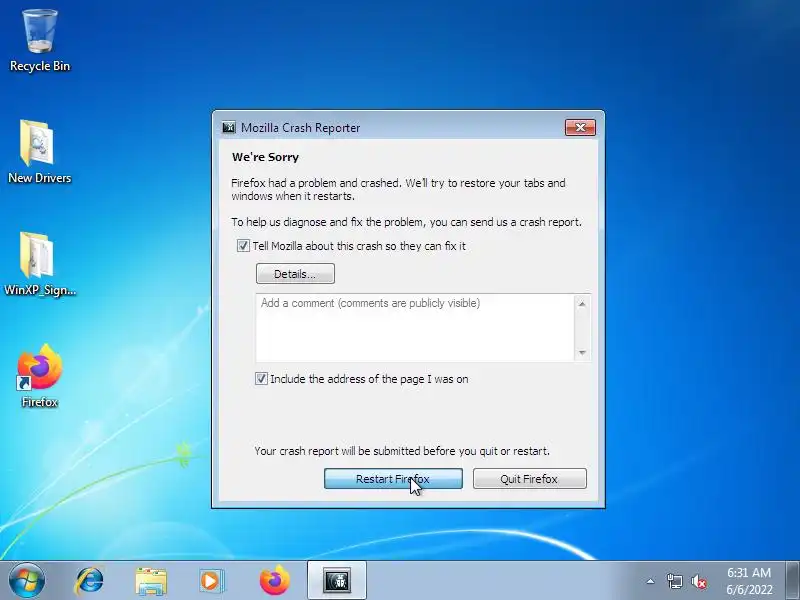Click the We're Sorry heading
Viewport: 800px width, 600px height.
tap(265, 157)
